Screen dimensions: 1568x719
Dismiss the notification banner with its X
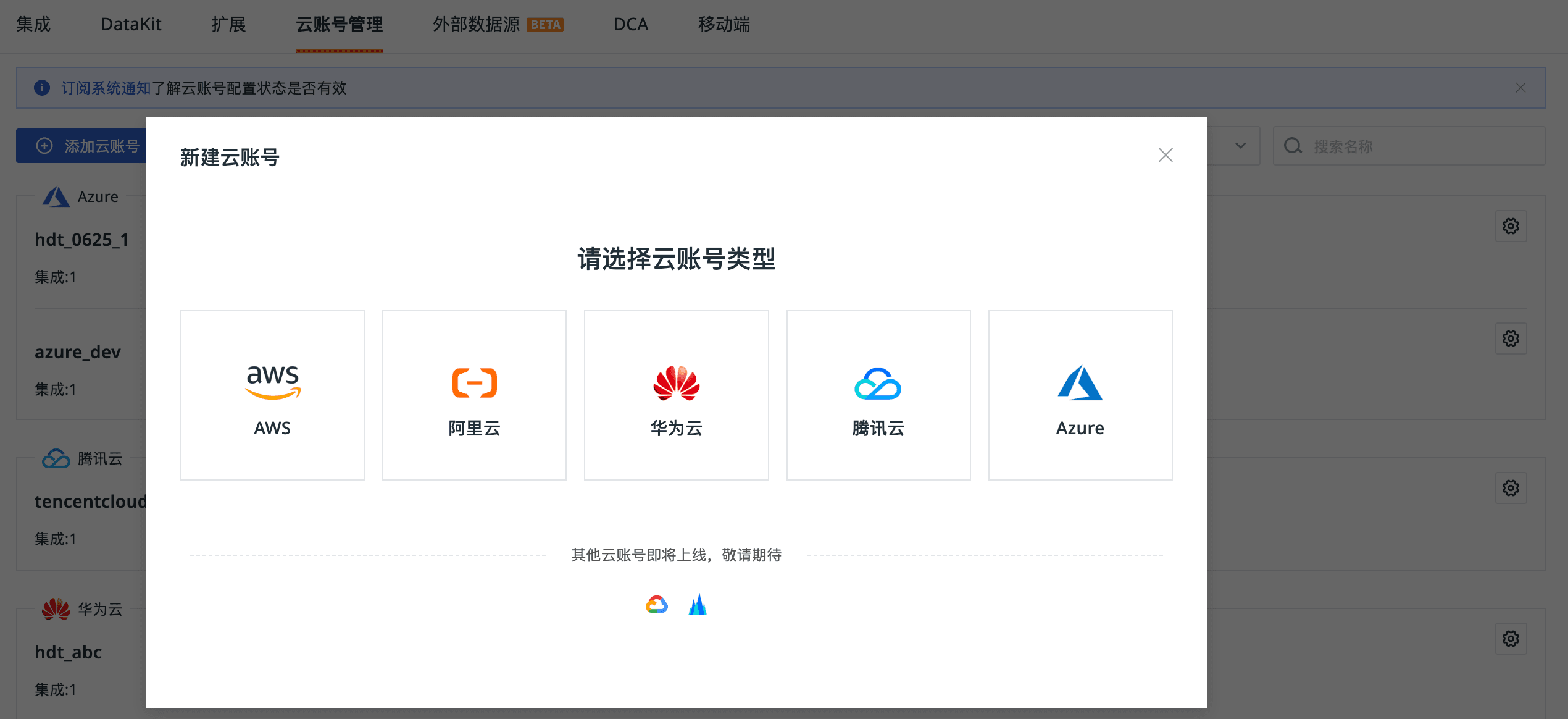(x=1520, y=88)
